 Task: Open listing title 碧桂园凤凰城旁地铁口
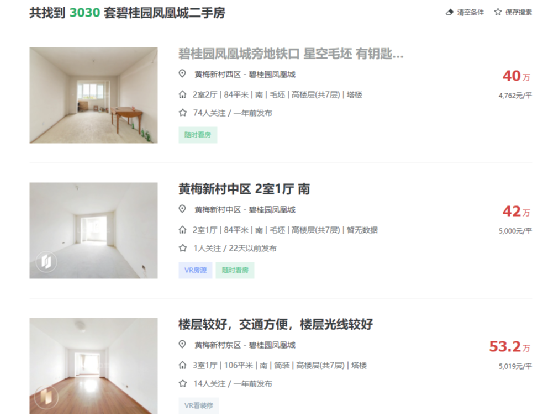(291, 54)
